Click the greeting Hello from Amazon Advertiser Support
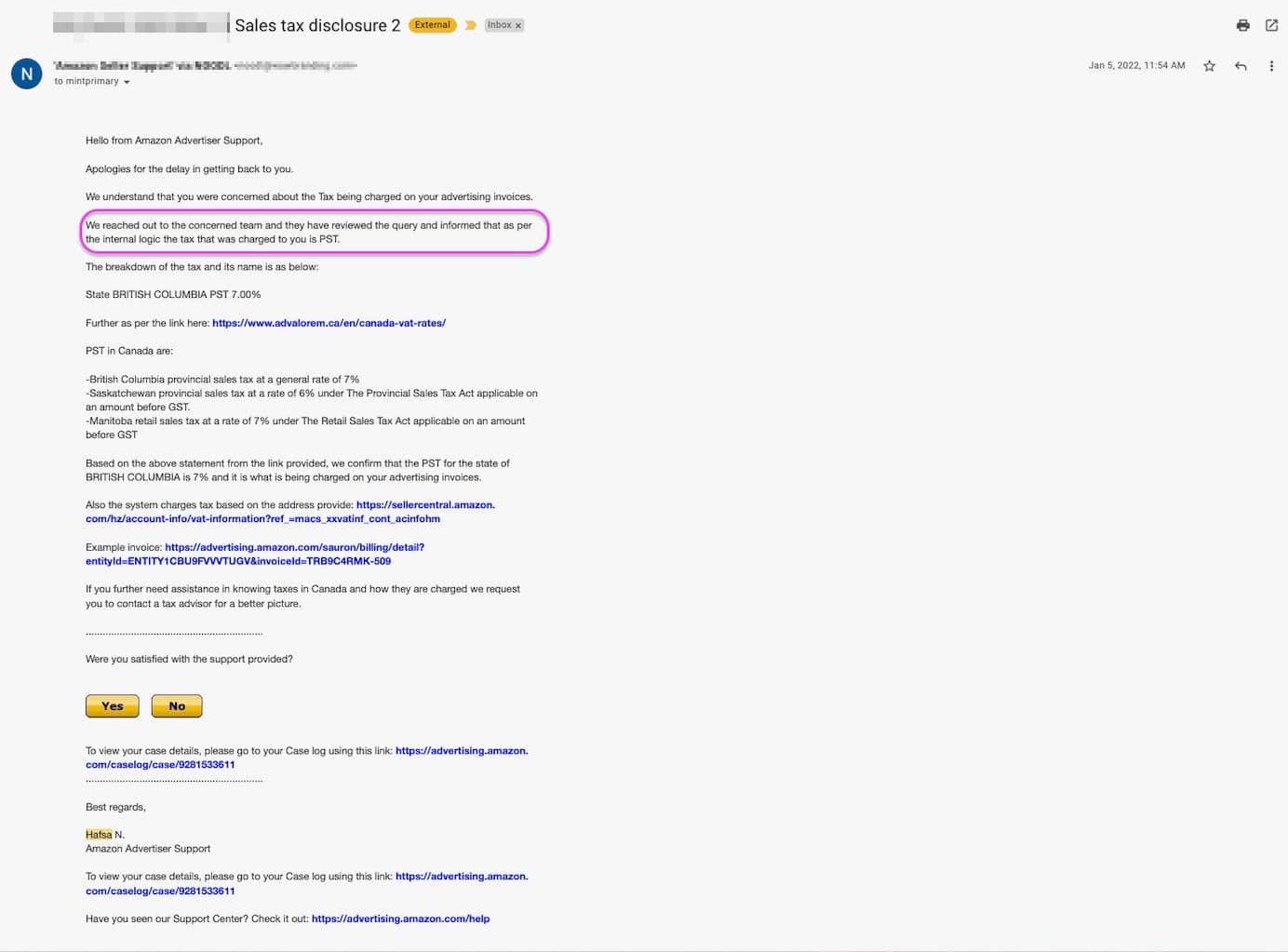1288x952 pixels. (x=174, y=141)
